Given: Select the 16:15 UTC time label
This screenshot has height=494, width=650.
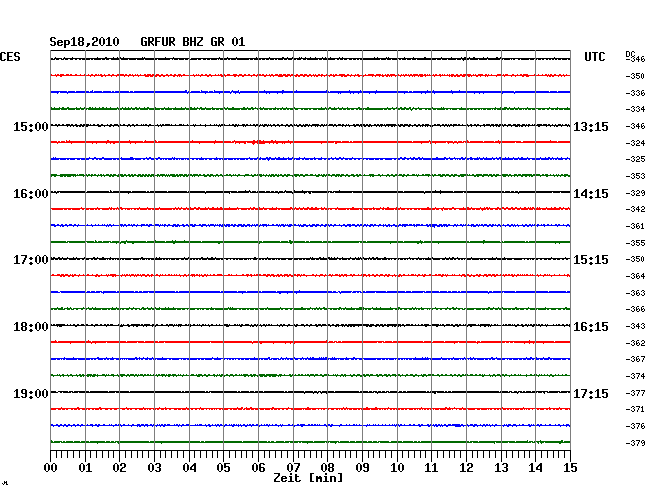Looking at the screenshot, I should (x=591, y=327).
